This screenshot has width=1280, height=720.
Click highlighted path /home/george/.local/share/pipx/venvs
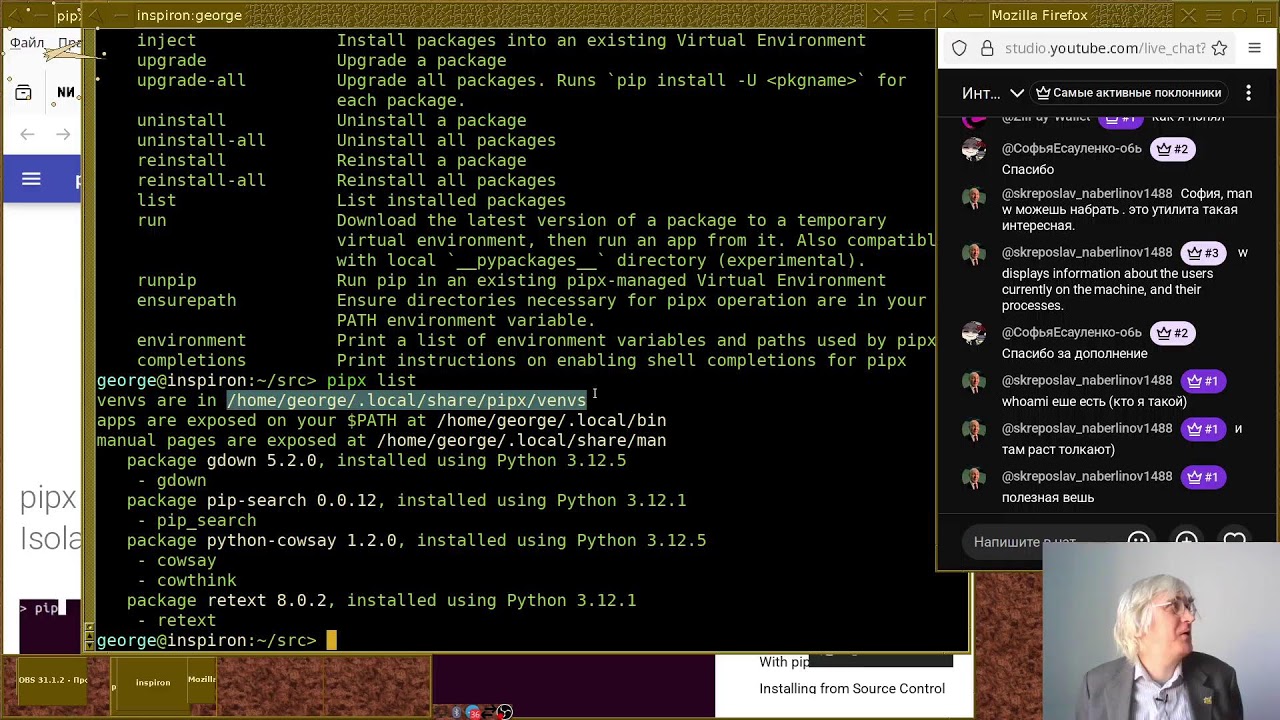406,400
